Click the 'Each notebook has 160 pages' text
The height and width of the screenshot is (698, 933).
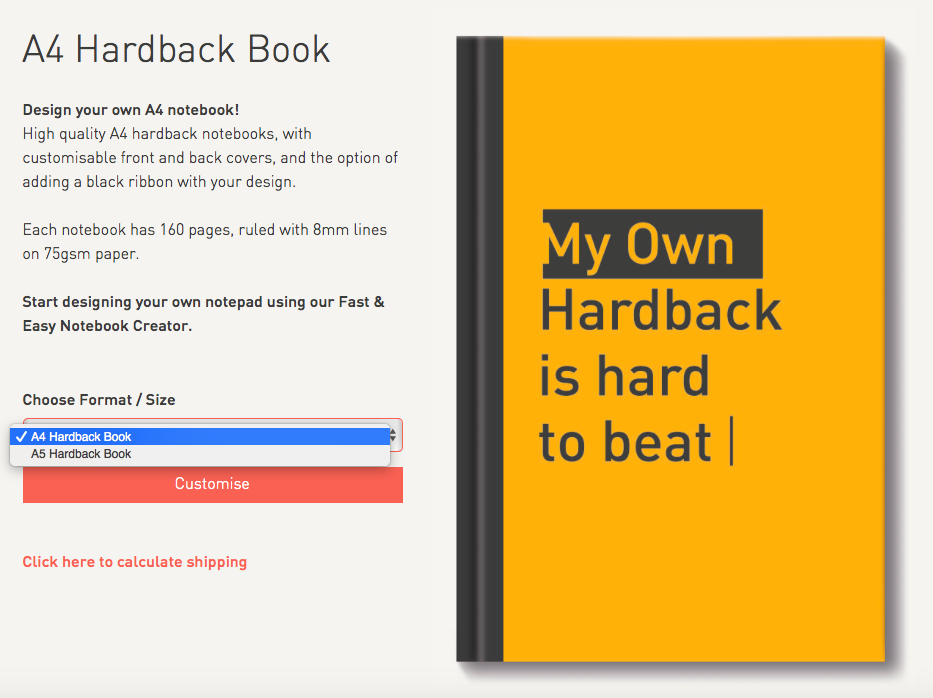click(205, 230)
